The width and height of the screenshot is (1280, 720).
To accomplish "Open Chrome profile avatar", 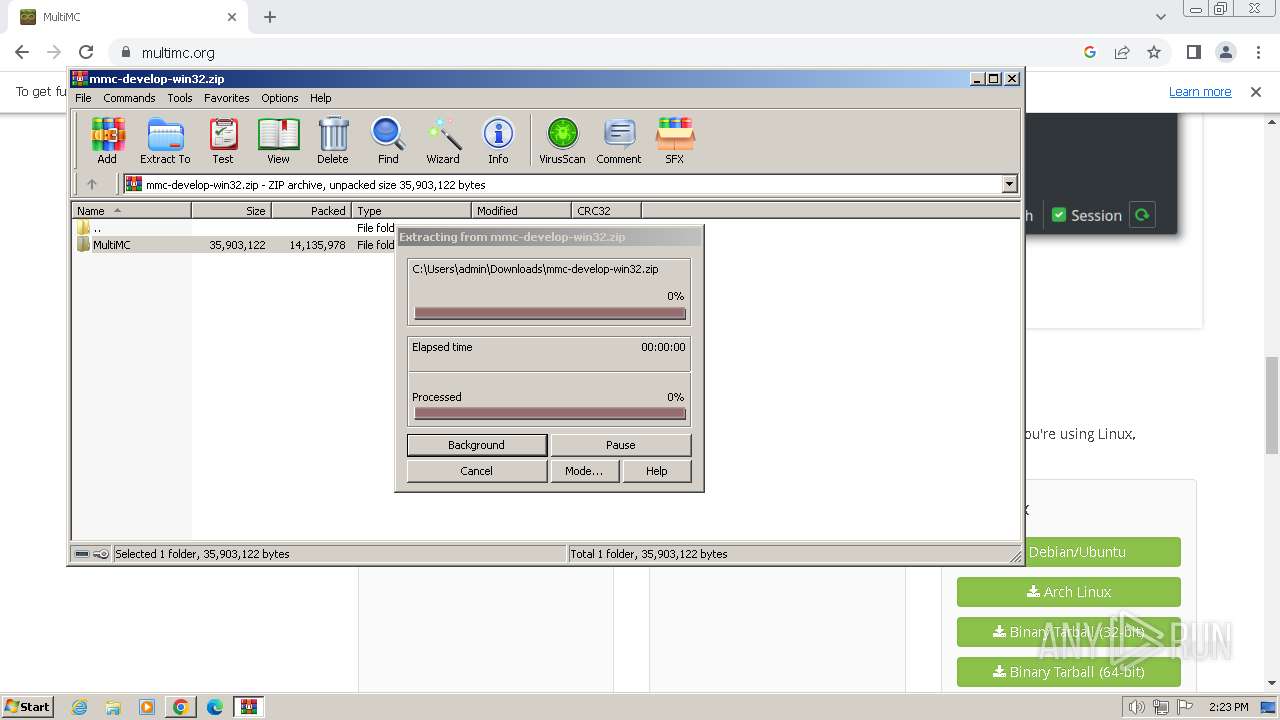I will pos(1226,52).
